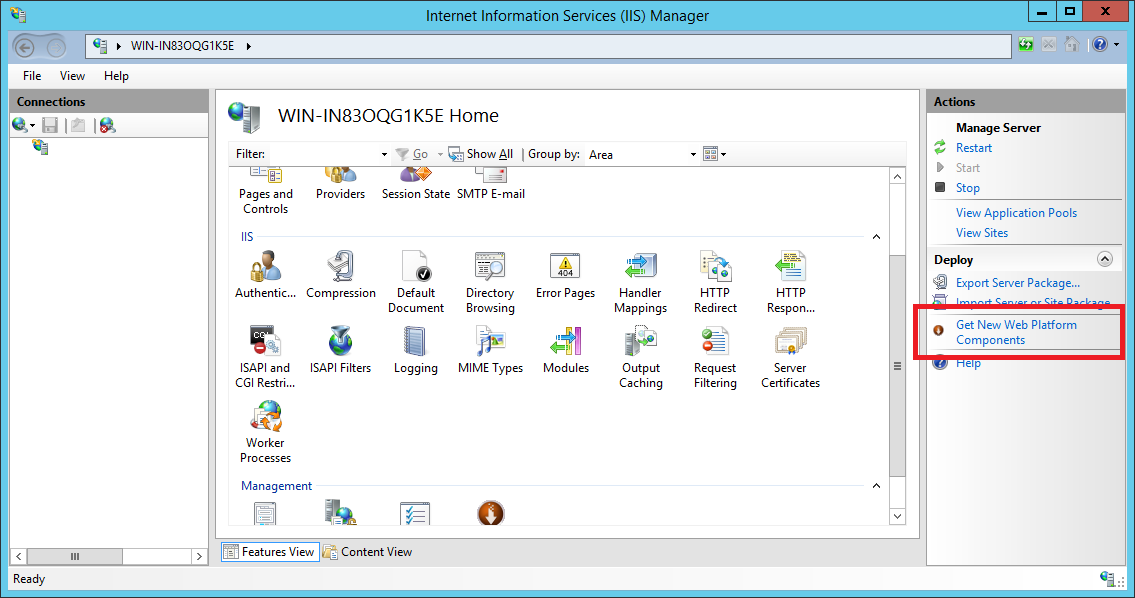Click the refresh page icon in address bar

(1026, 44)
